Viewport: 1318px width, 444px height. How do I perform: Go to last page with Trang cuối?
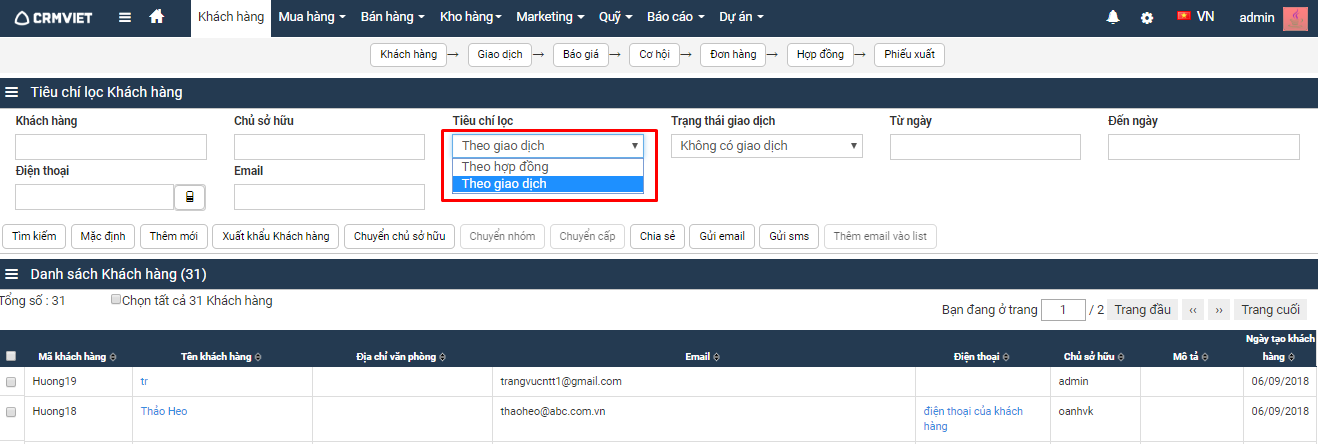point(1269,310)
